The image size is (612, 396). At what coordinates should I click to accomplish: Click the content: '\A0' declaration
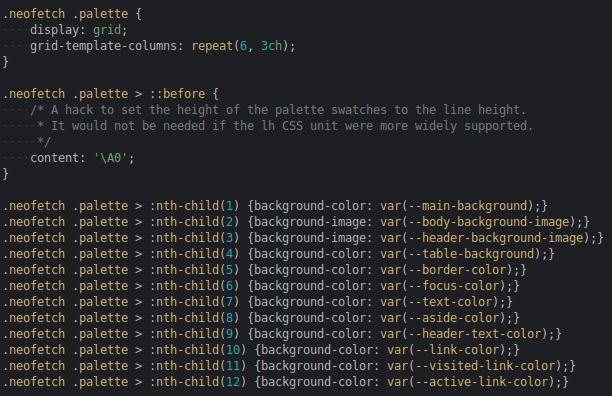(82, 158)
